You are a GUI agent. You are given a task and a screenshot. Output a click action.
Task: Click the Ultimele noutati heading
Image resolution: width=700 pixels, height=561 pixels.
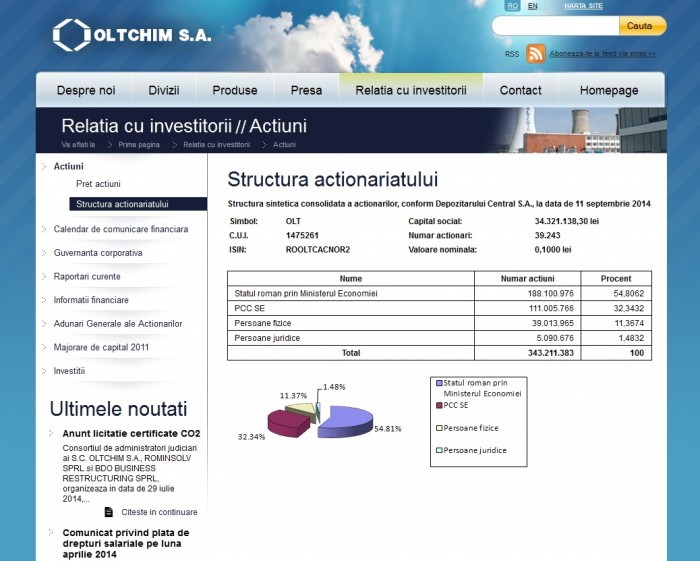(x=118, y=409)
